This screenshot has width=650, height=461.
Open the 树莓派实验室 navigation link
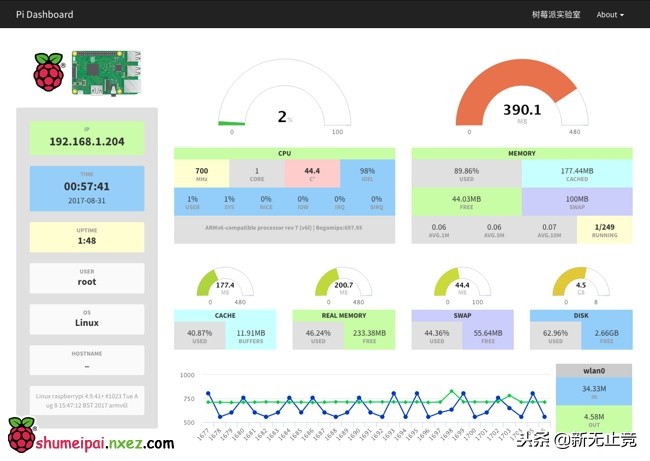pos(556,15)
